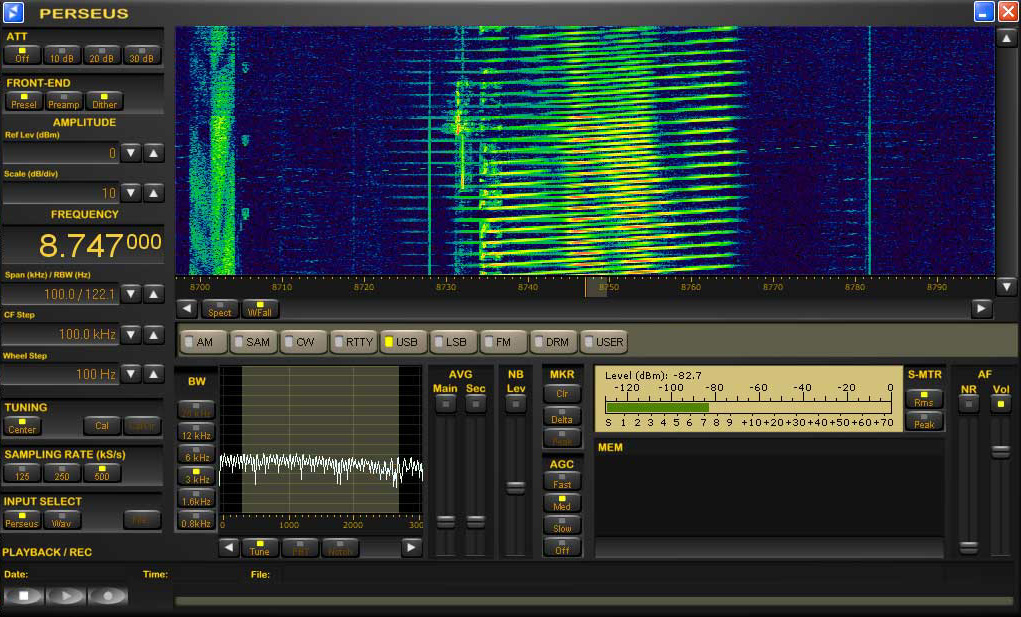Select LSB demodulation mode
The height and width of the screenshot is (617, 1021).
(x=454, y=342)
